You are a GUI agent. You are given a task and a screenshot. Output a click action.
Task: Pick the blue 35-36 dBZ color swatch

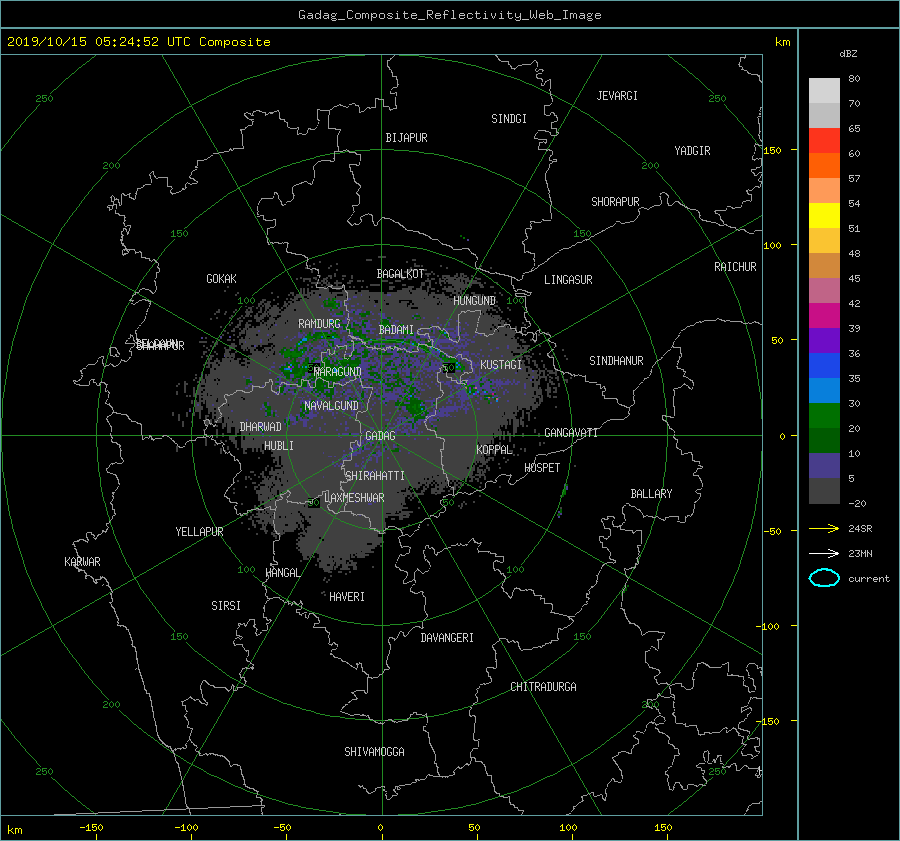tap(824, 365)
